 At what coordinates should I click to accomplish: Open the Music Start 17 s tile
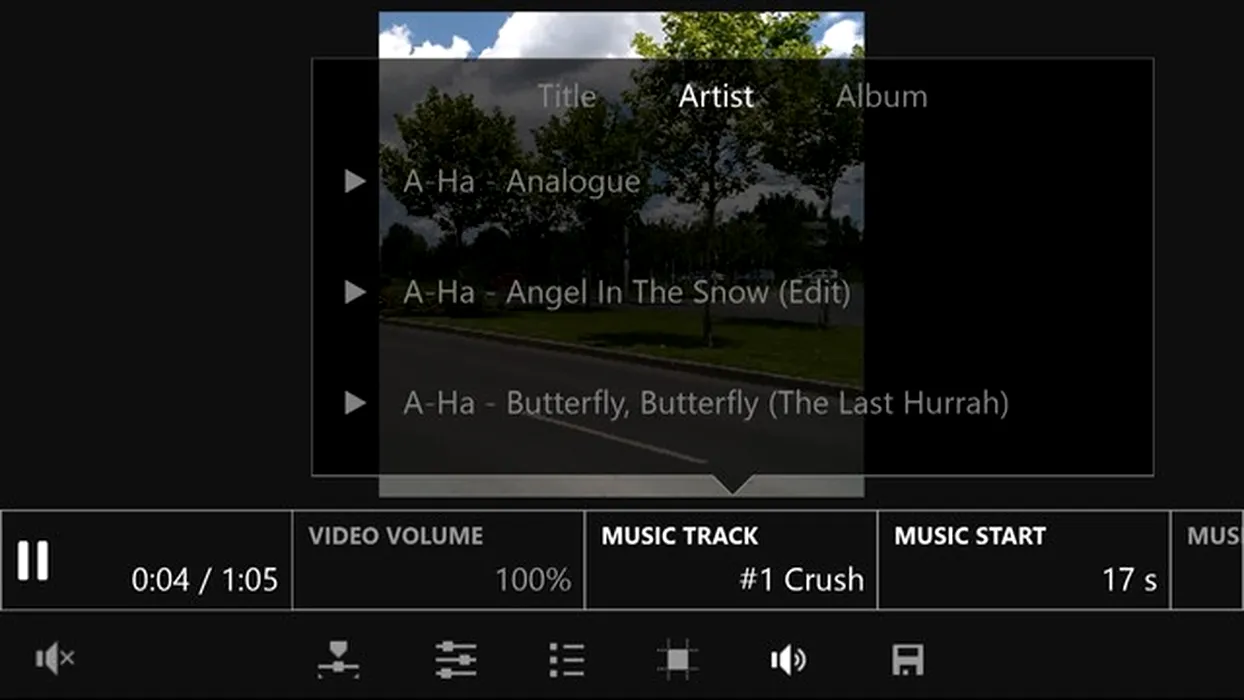[x=1024, y=560]
